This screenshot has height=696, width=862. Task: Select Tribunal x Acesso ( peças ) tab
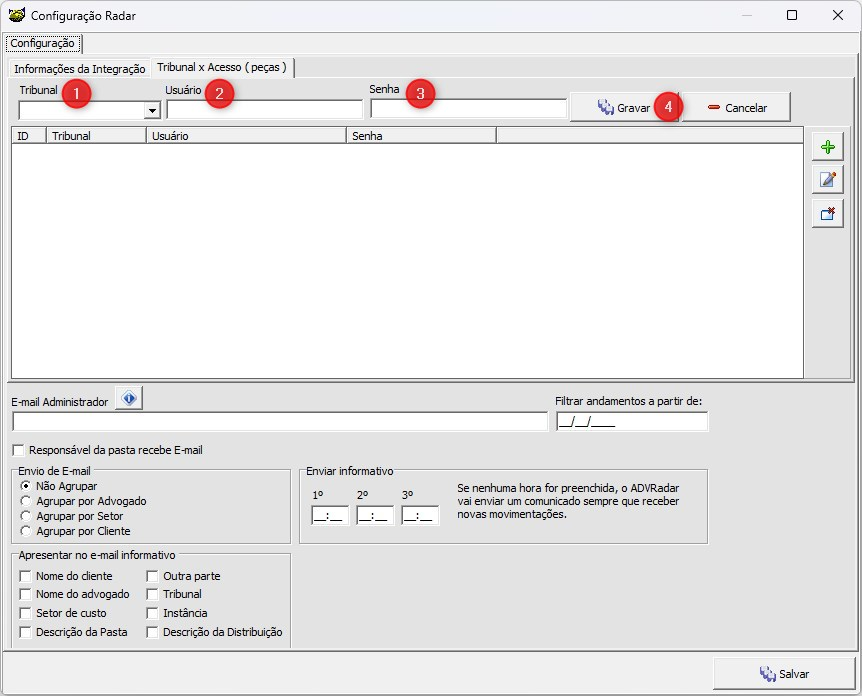(x=222, y=67)
